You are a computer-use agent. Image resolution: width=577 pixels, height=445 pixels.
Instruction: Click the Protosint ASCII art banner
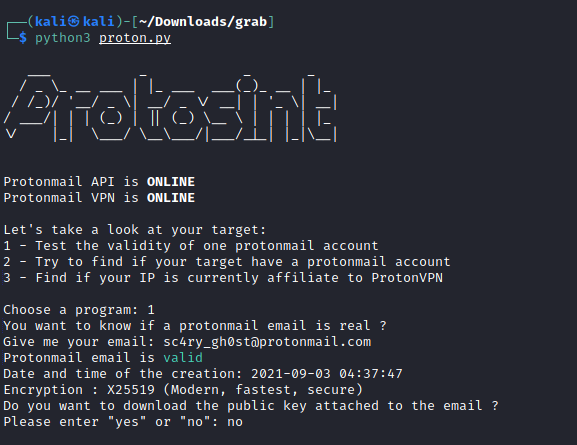pyautogui.click(x=170, y=107)
